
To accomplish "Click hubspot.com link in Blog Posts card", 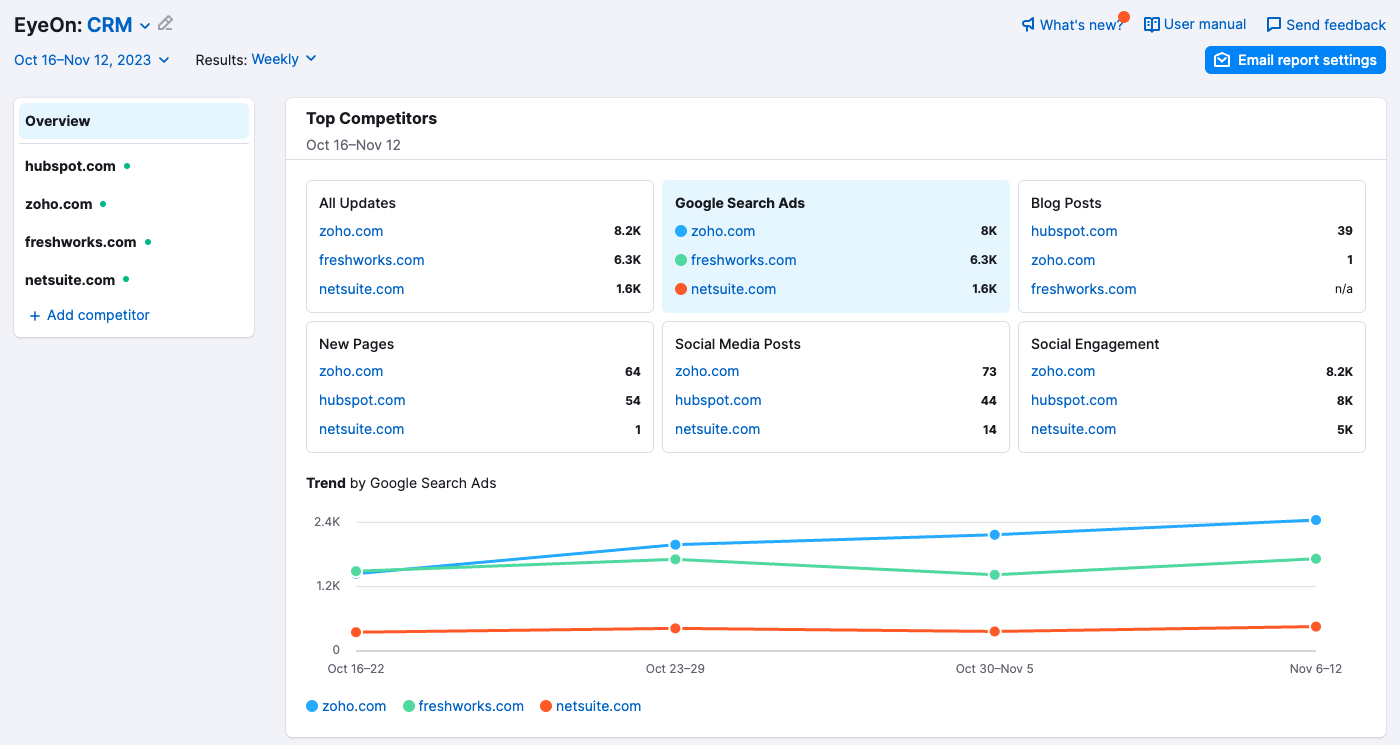I will (1074, 231).
